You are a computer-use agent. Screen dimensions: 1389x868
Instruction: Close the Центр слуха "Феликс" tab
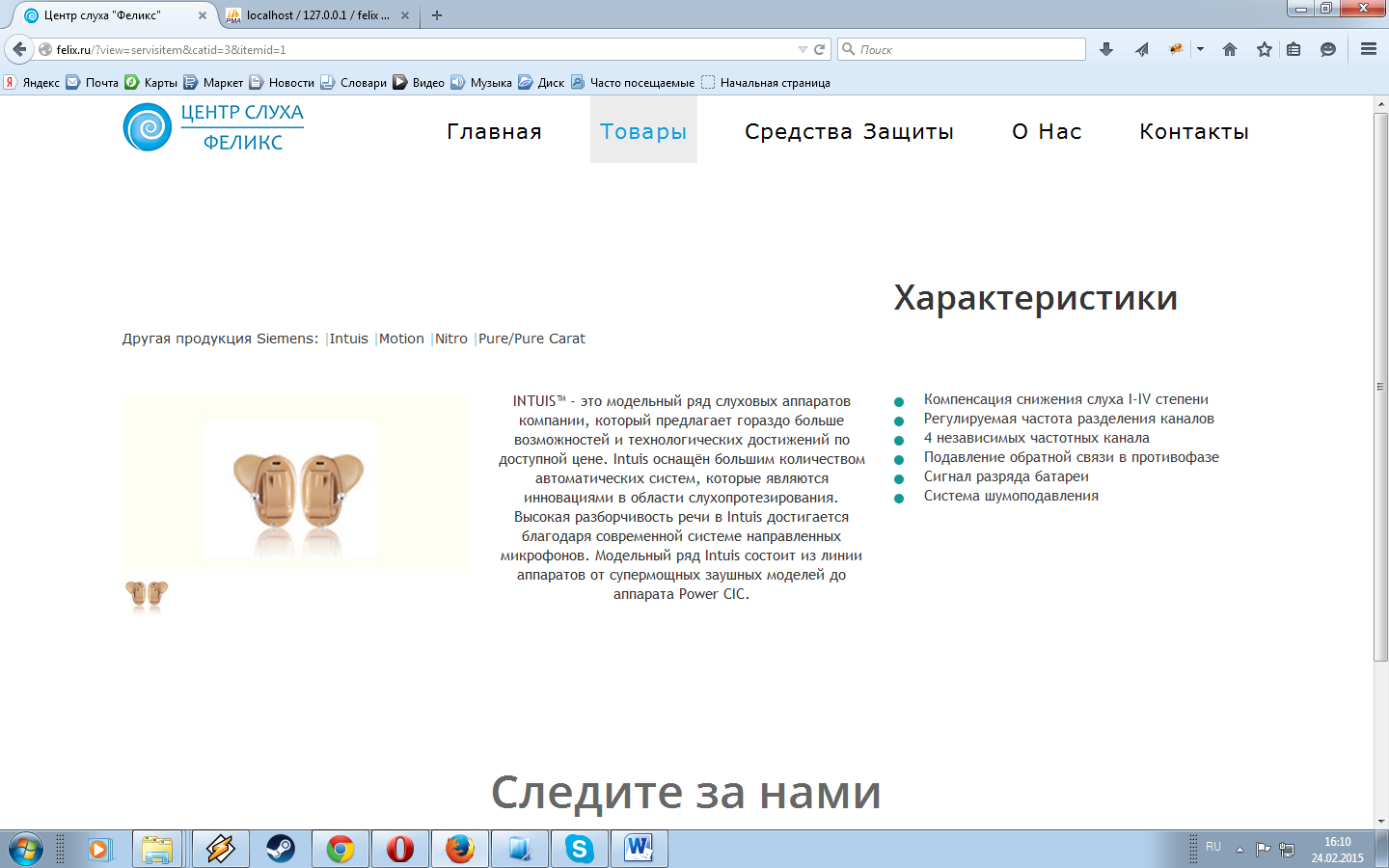[203, 15]
